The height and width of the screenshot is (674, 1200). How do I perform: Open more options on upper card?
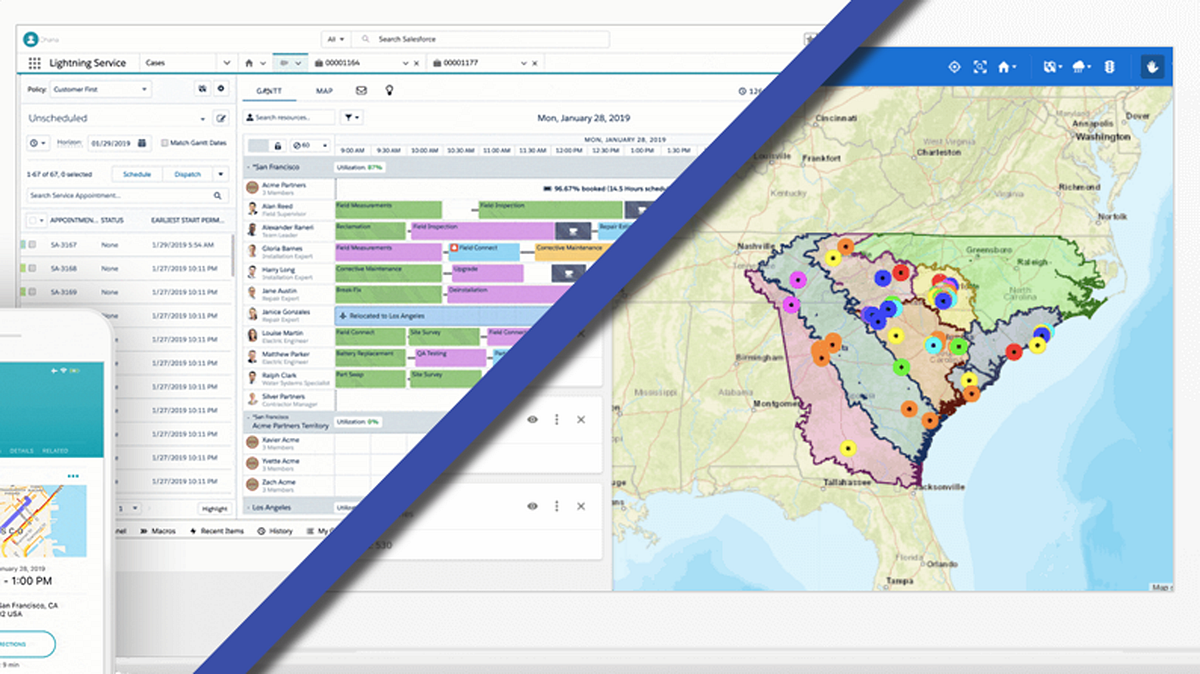[x=557, y=420]
